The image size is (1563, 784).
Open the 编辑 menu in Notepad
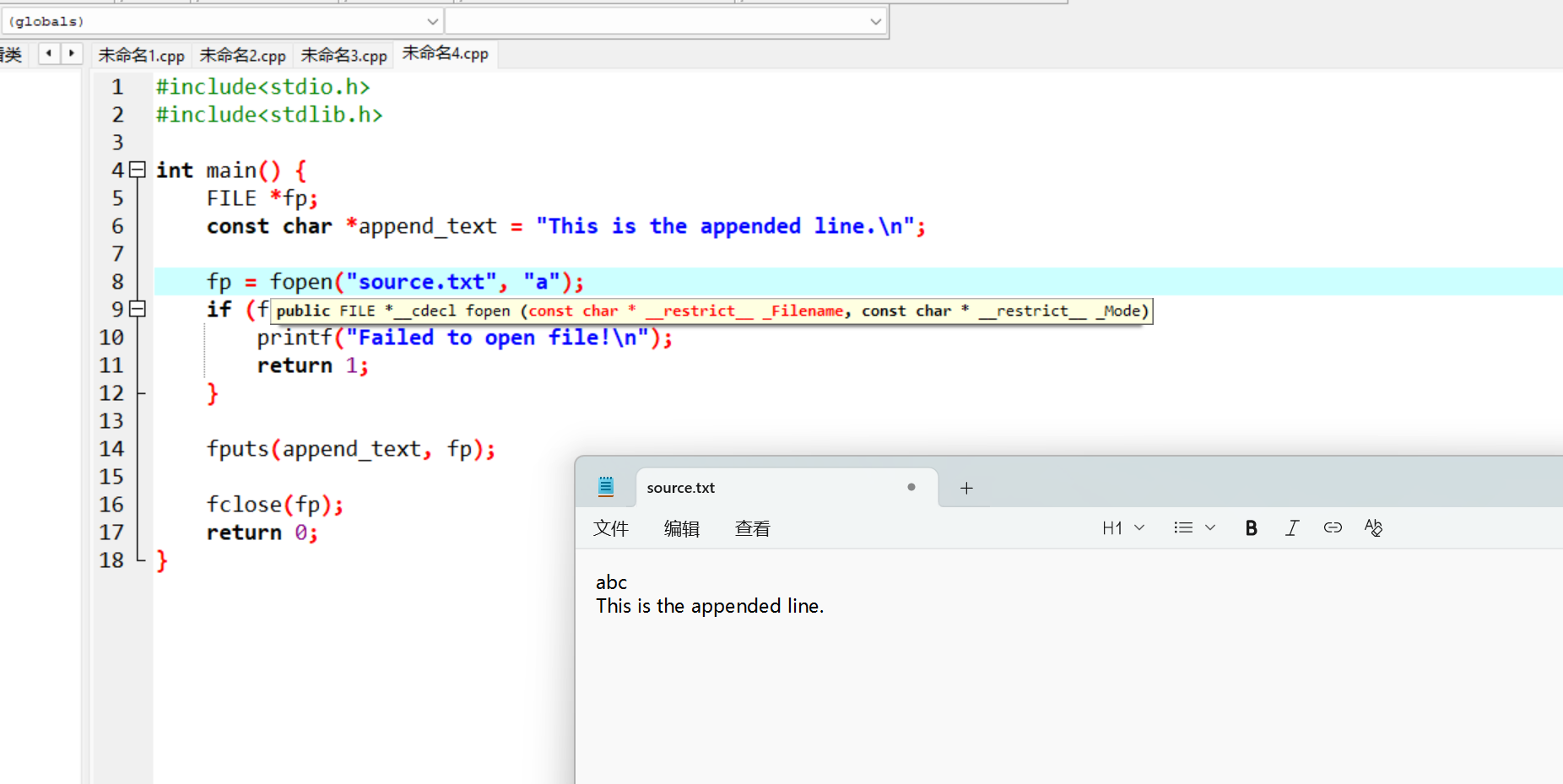click(x=682, y=528)
